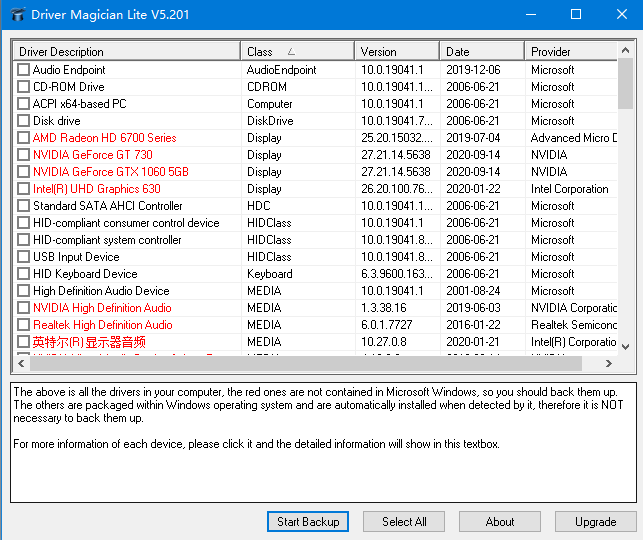643x540 pixels.
Task: Select the AMD Radeon HD 6700 Series checkbox
Action: (x=23, y=138)
